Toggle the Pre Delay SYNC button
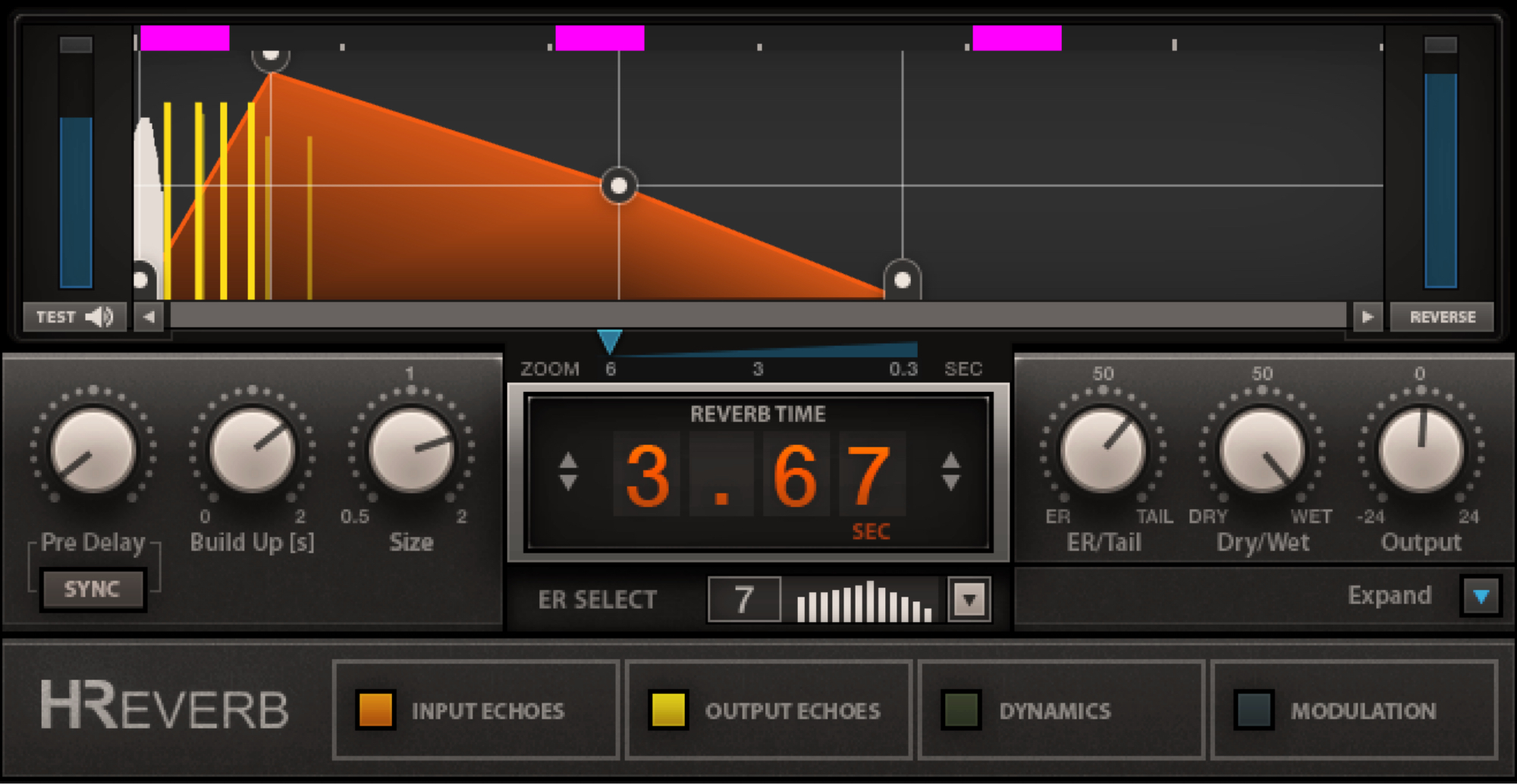The image size is (1517, 784). tap(93, 589)
